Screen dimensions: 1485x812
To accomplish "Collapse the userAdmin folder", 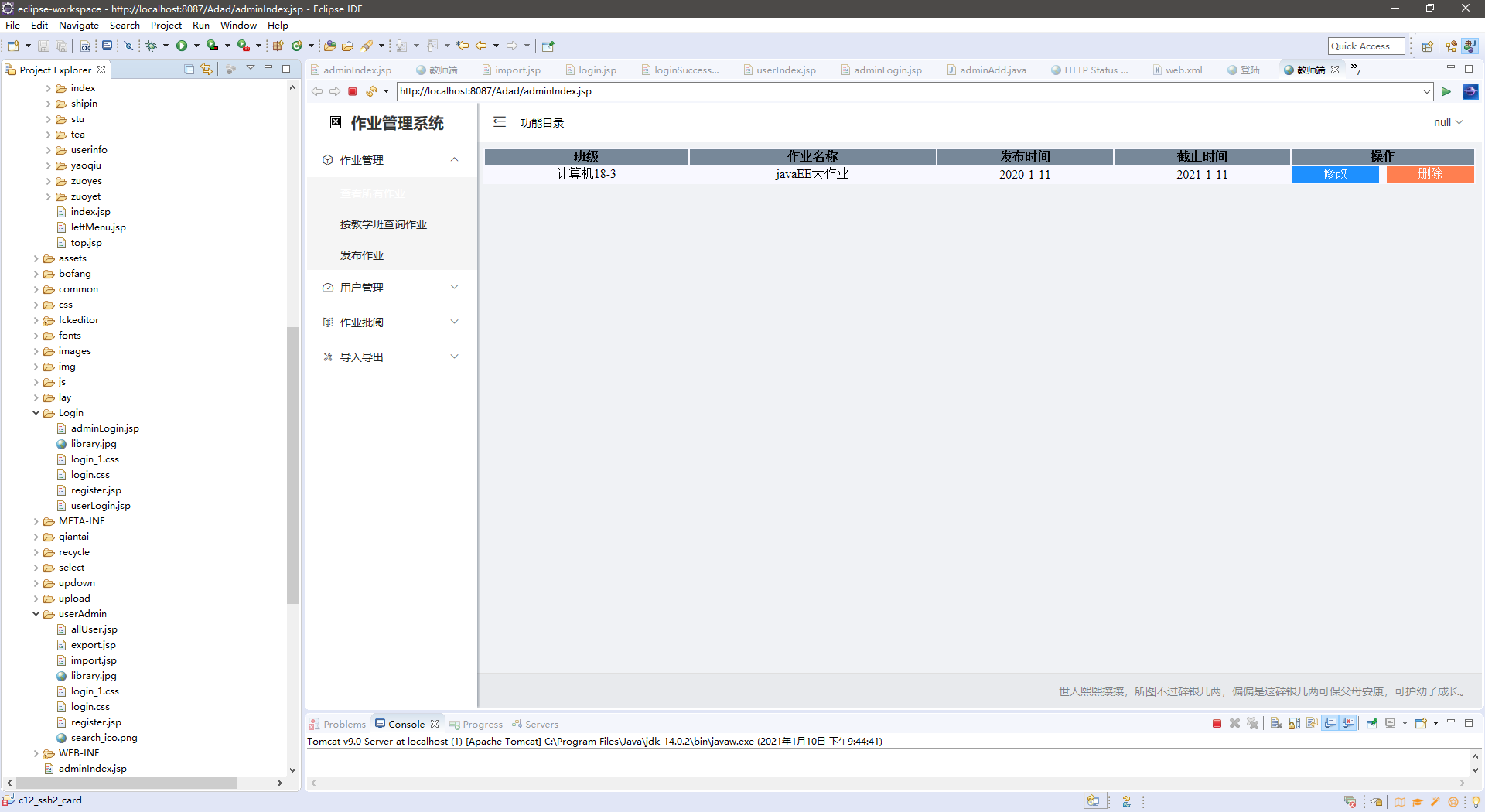I will [36, 614].
